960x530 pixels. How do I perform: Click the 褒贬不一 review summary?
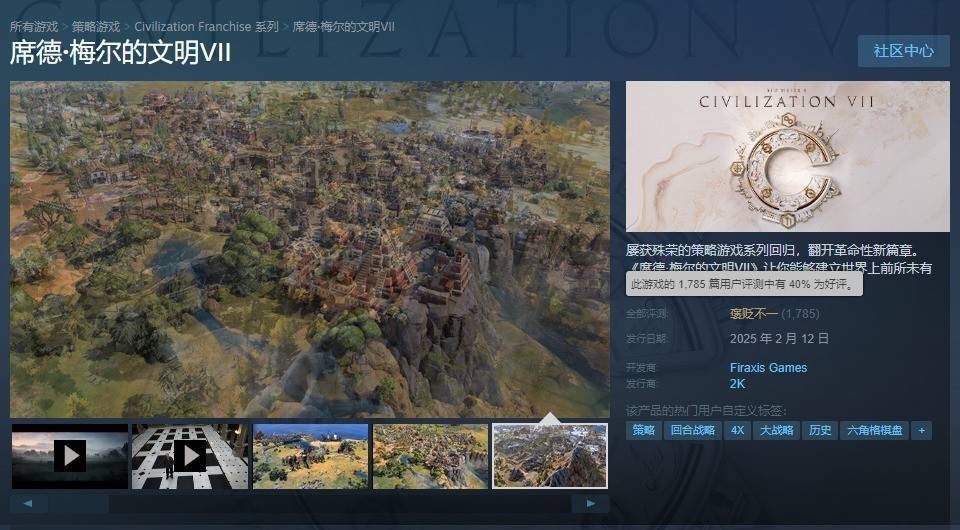coord(754,314)
